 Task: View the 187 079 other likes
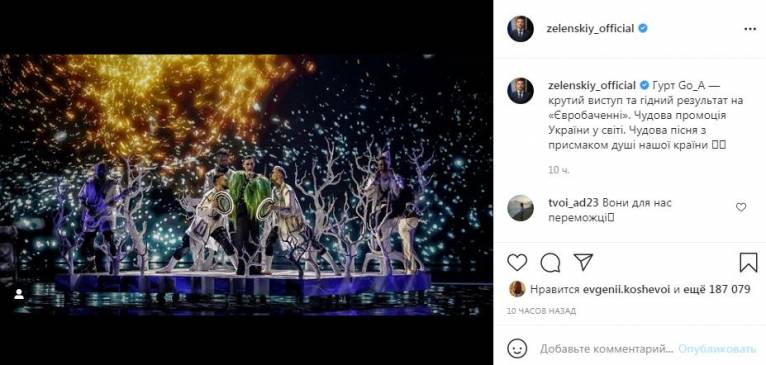click(x=722, y=289)
